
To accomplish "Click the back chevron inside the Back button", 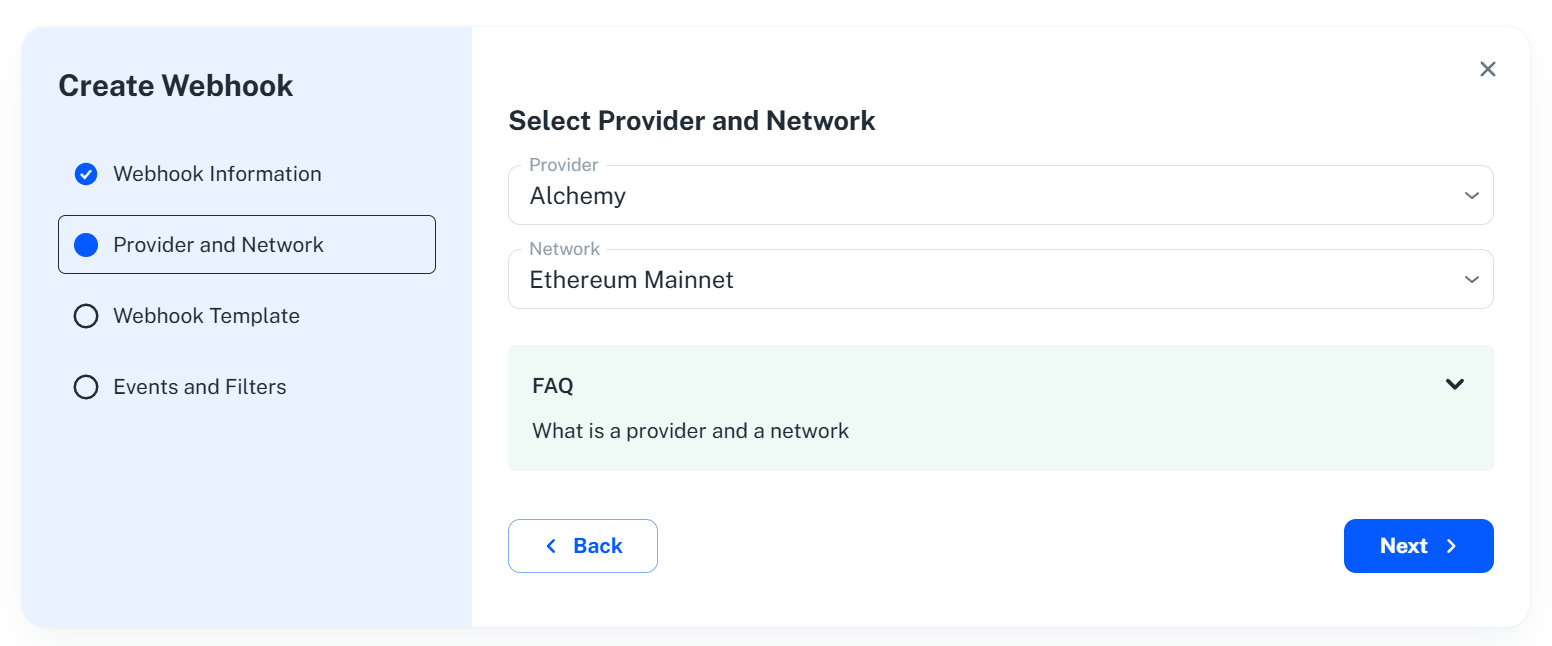I will pyautogui.click(x=551, y=545).
